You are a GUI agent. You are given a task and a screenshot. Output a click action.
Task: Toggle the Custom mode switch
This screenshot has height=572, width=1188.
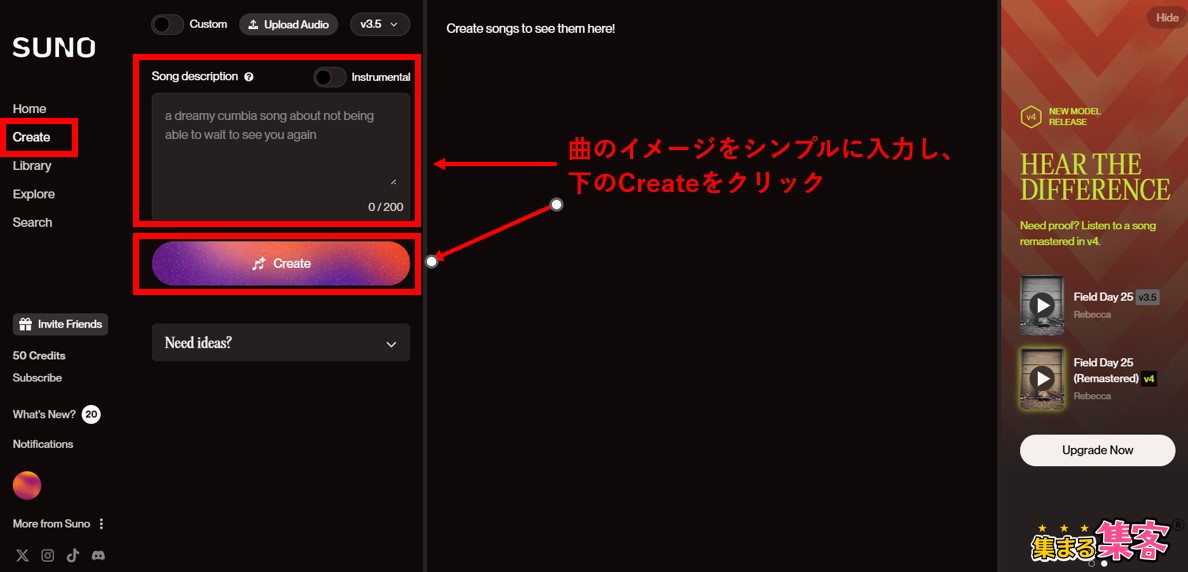(167, 24)
